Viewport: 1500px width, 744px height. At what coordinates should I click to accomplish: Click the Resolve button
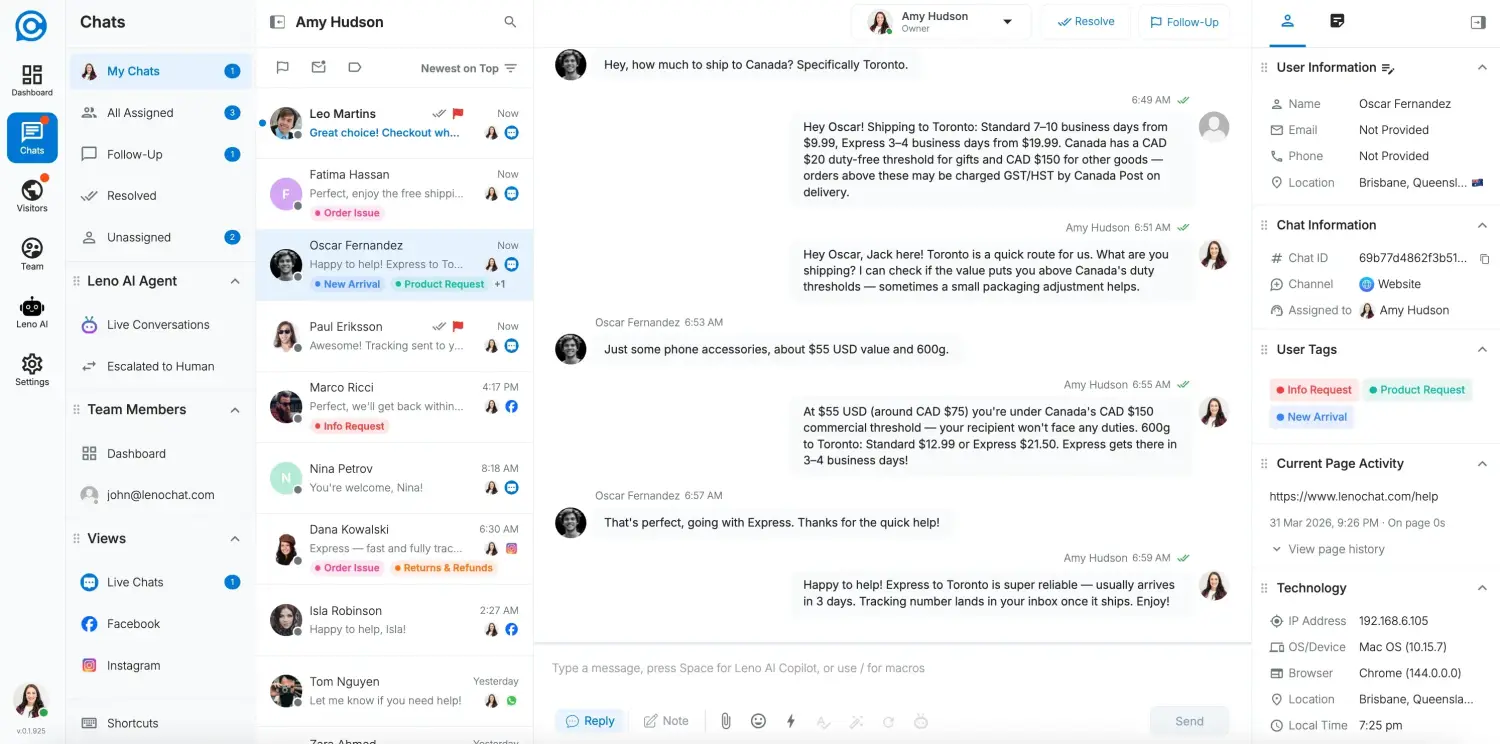pos(1085,21)
